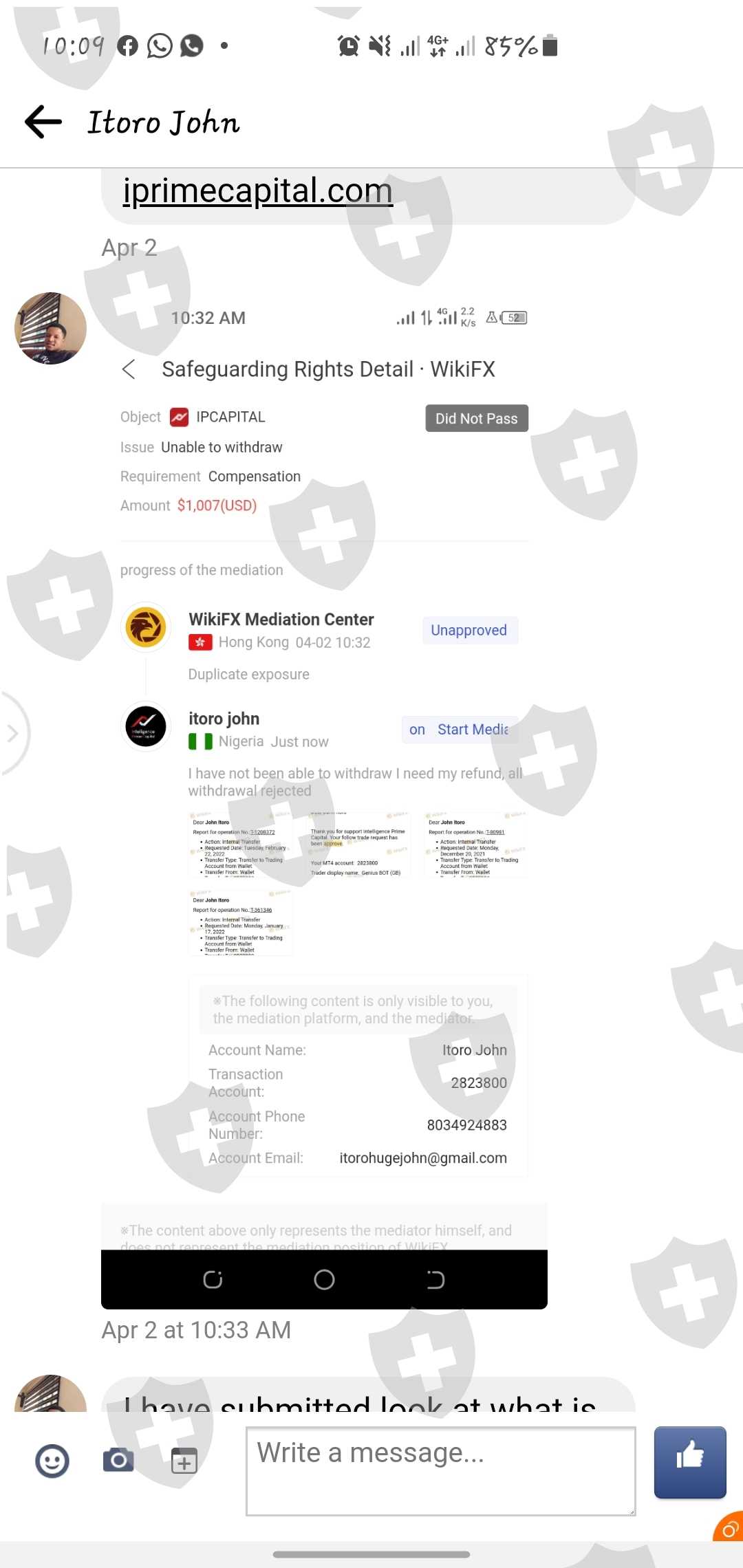Tap the add attachment plus icon
This screenshot has height=1568, width=743.
coord(184,1460)
